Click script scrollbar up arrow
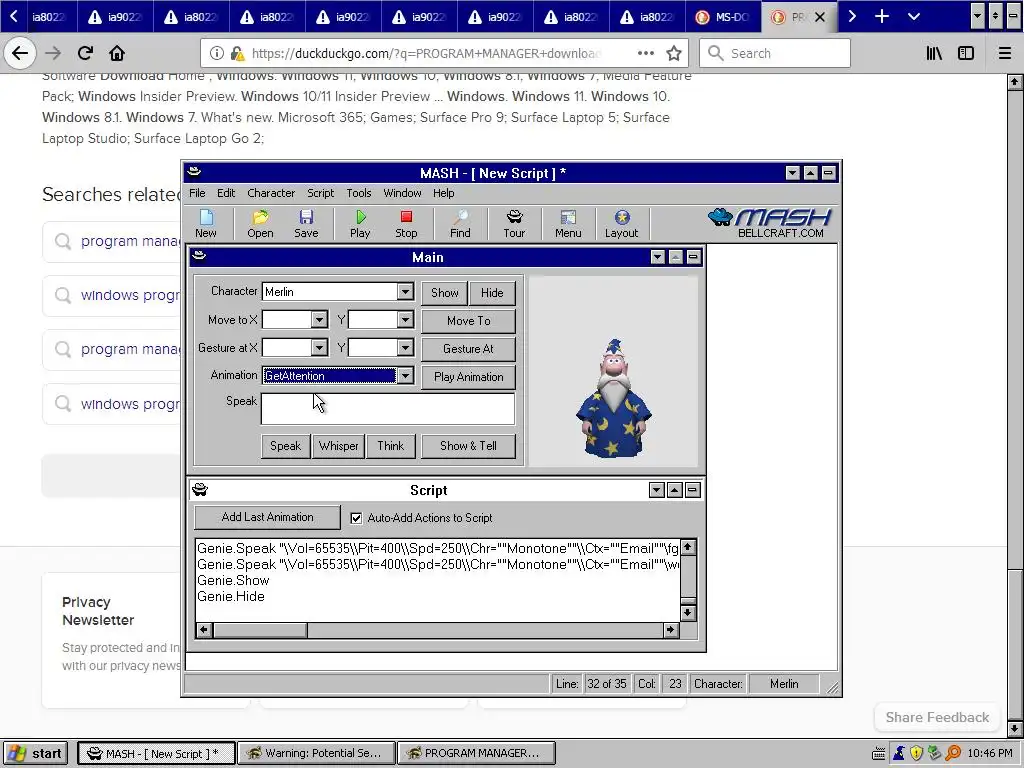This screenshot has width=1024, height=768. (x=688, y=547)
